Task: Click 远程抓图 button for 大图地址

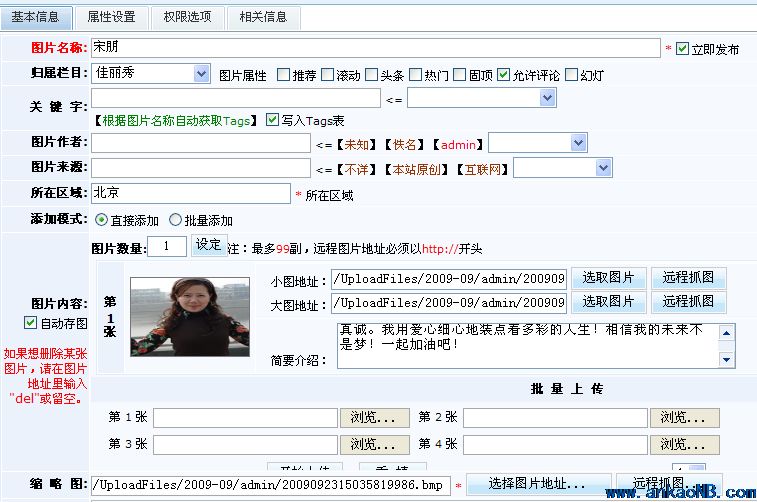Action: click(x=688, y=302)
